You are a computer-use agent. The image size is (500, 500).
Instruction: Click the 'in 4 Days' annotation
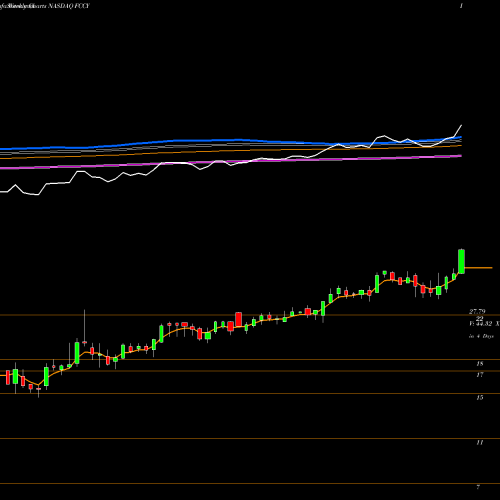(481, 336)
